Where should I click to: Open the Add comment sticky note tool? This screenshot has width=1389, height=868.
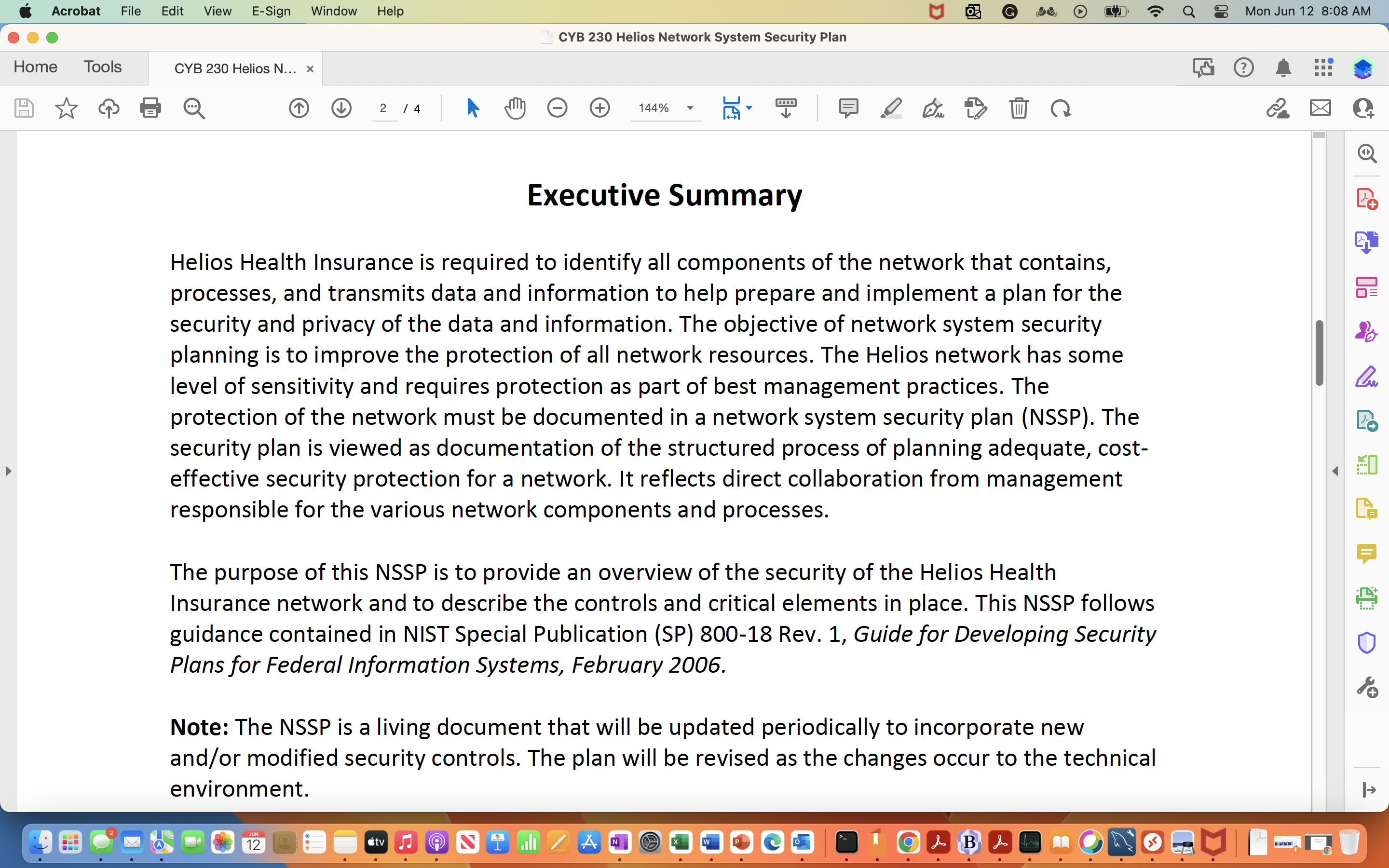click(x=848, y=108)
